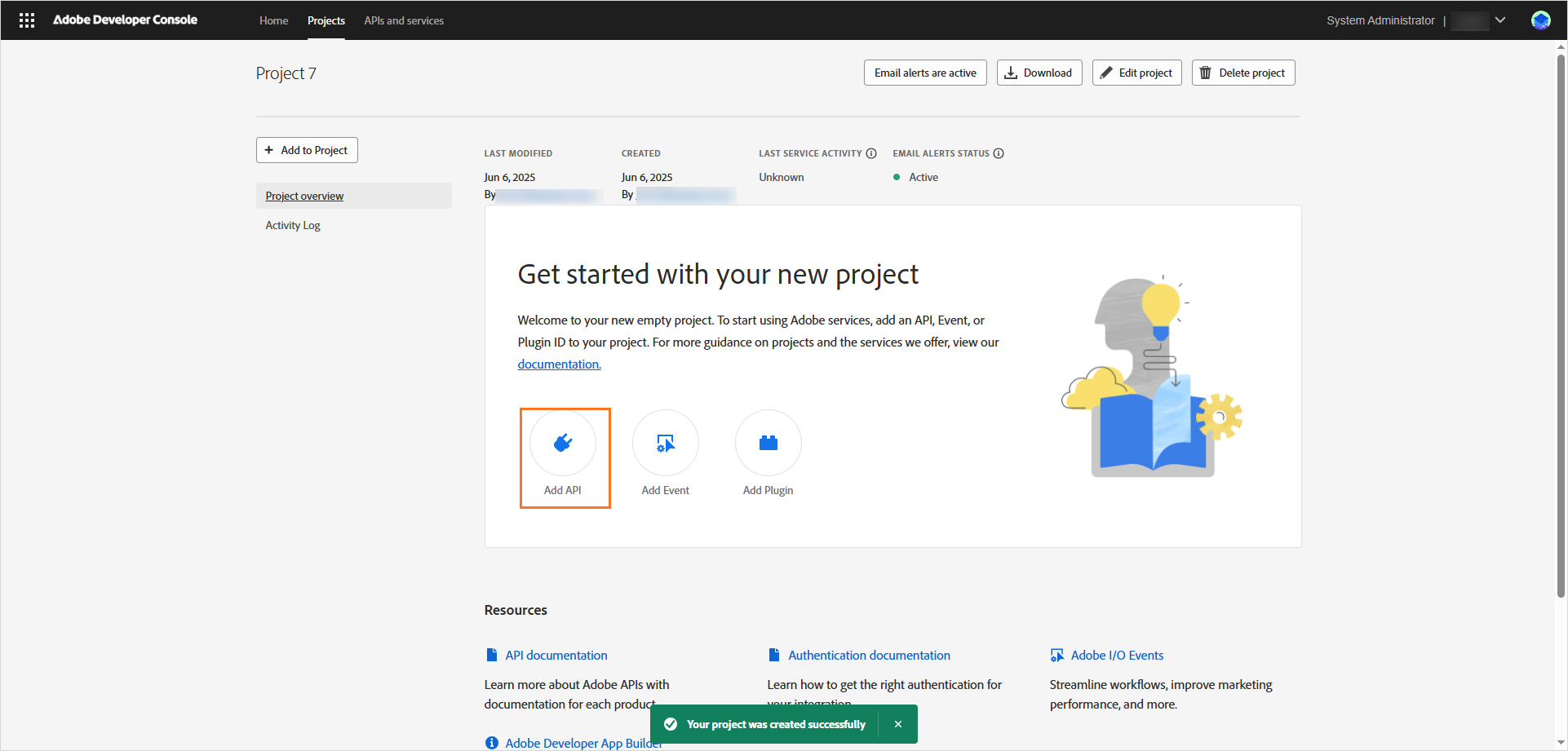Click Add to Project button

[307, 150]
